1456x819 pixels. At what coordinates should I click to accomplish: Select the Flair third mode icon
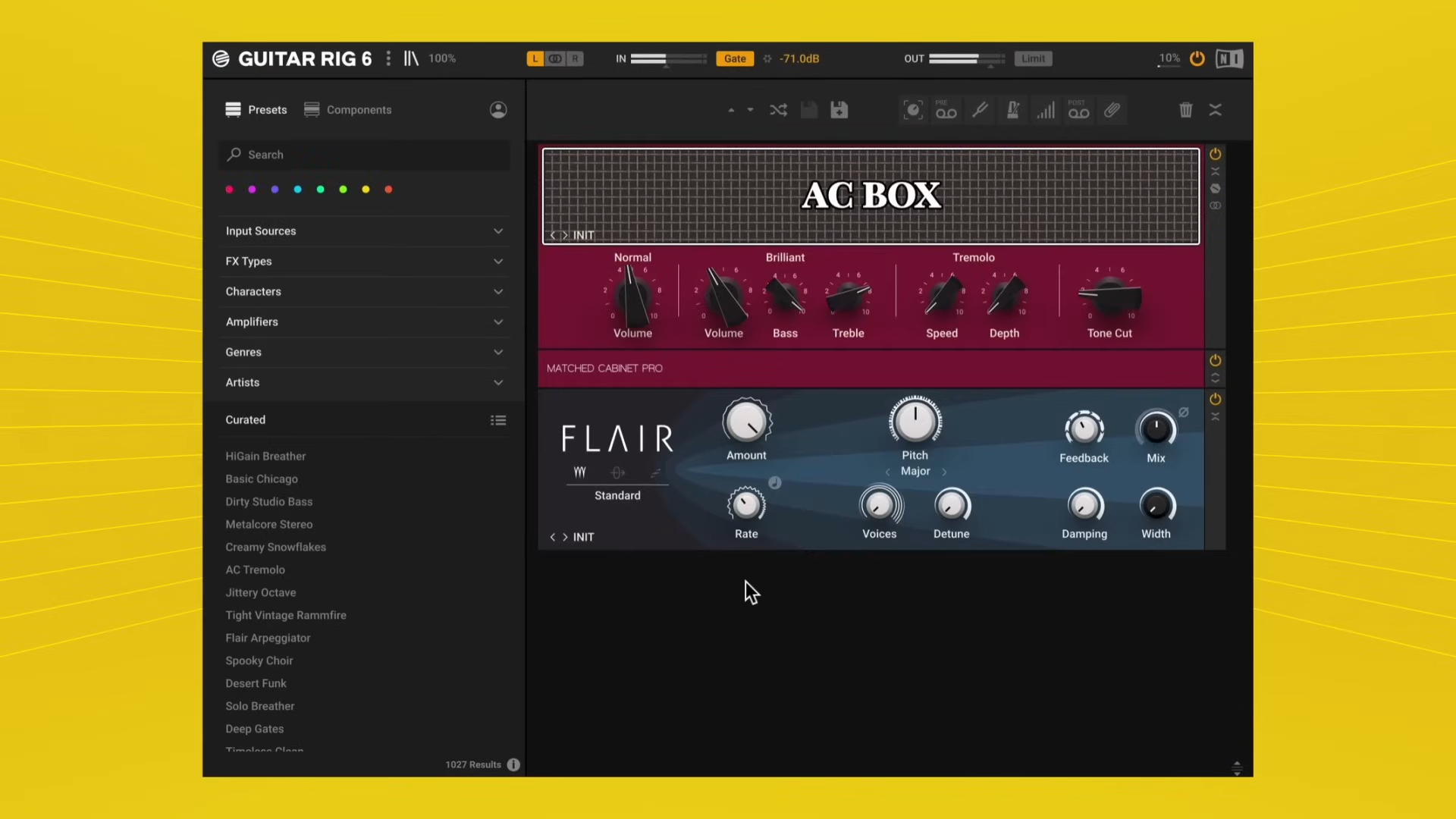click(x=655, y=472)
